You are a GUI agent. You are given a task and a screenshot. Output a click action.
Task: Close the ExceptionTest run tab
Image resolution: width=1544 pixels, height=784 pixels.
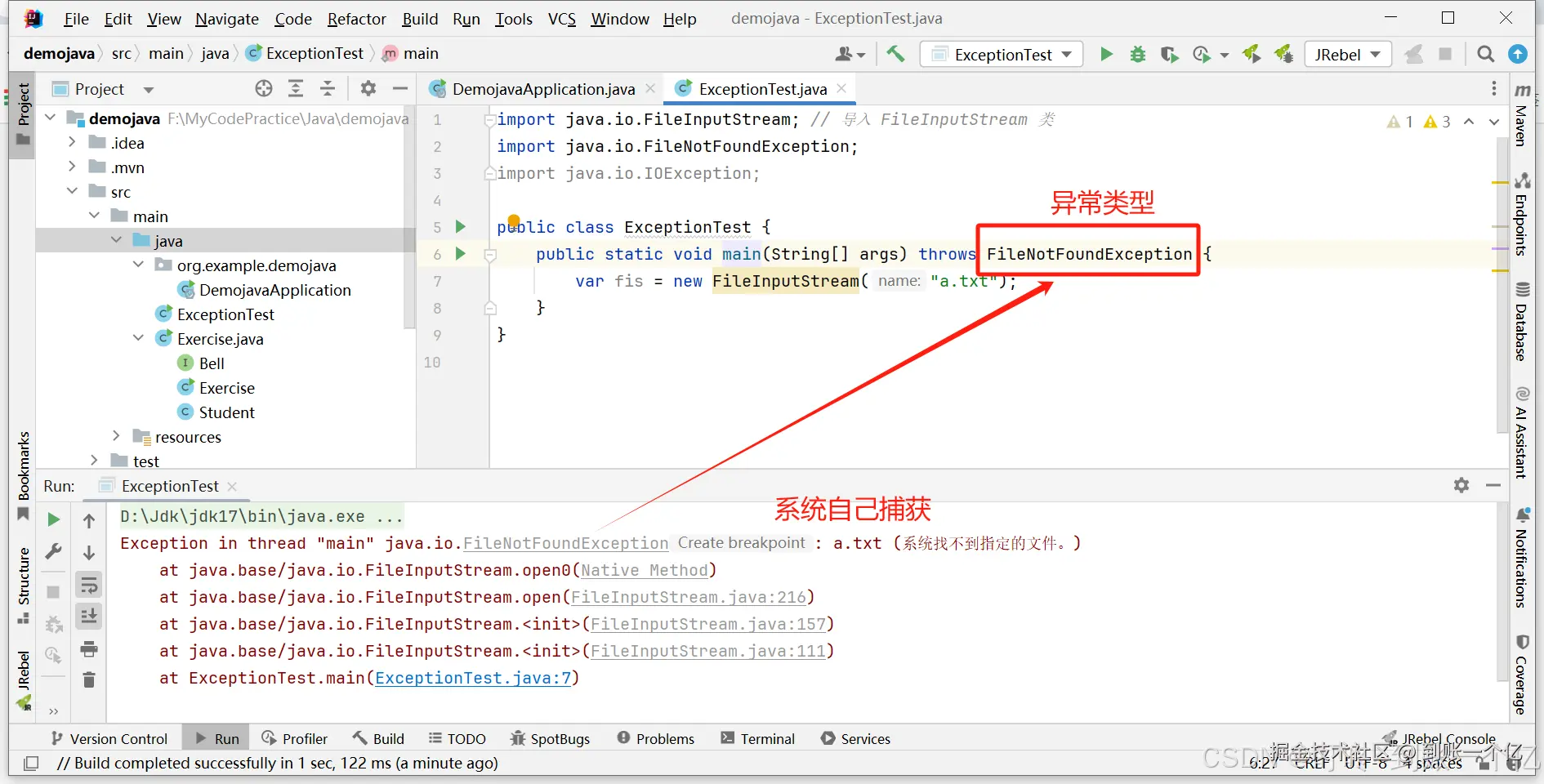pos(232,486)
